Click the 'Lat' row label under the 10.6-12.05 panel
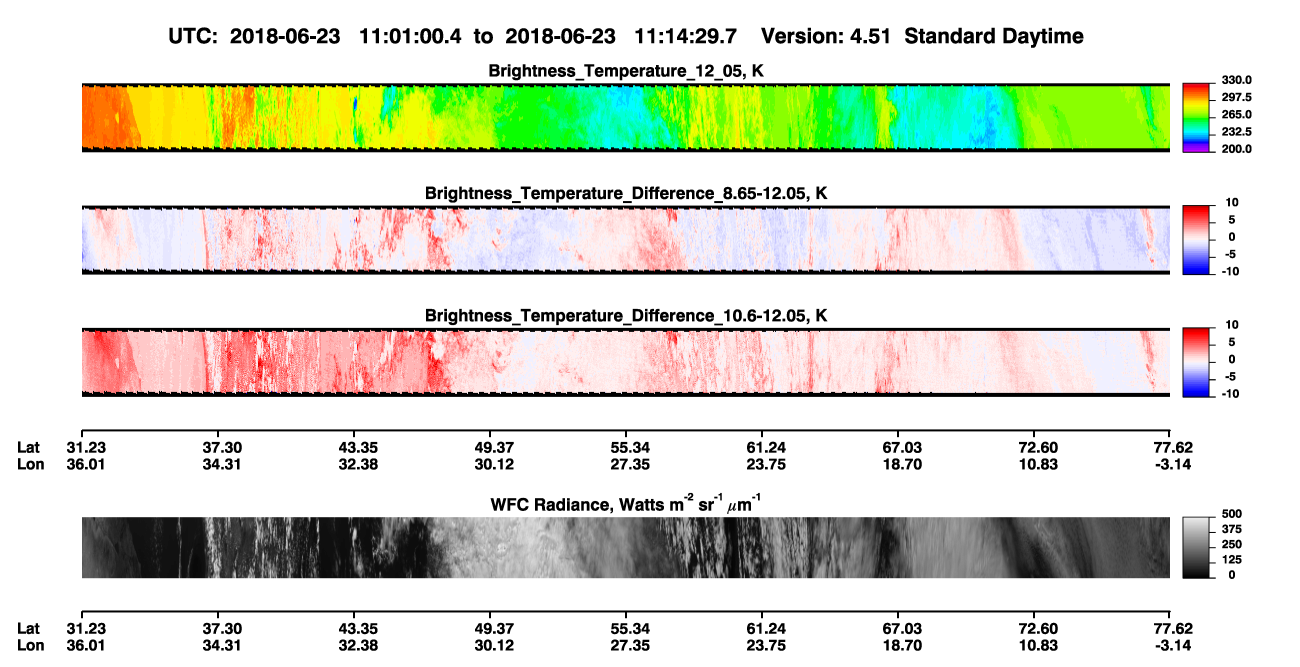This screenshot has width=1300, height=667. click(27, 447)
